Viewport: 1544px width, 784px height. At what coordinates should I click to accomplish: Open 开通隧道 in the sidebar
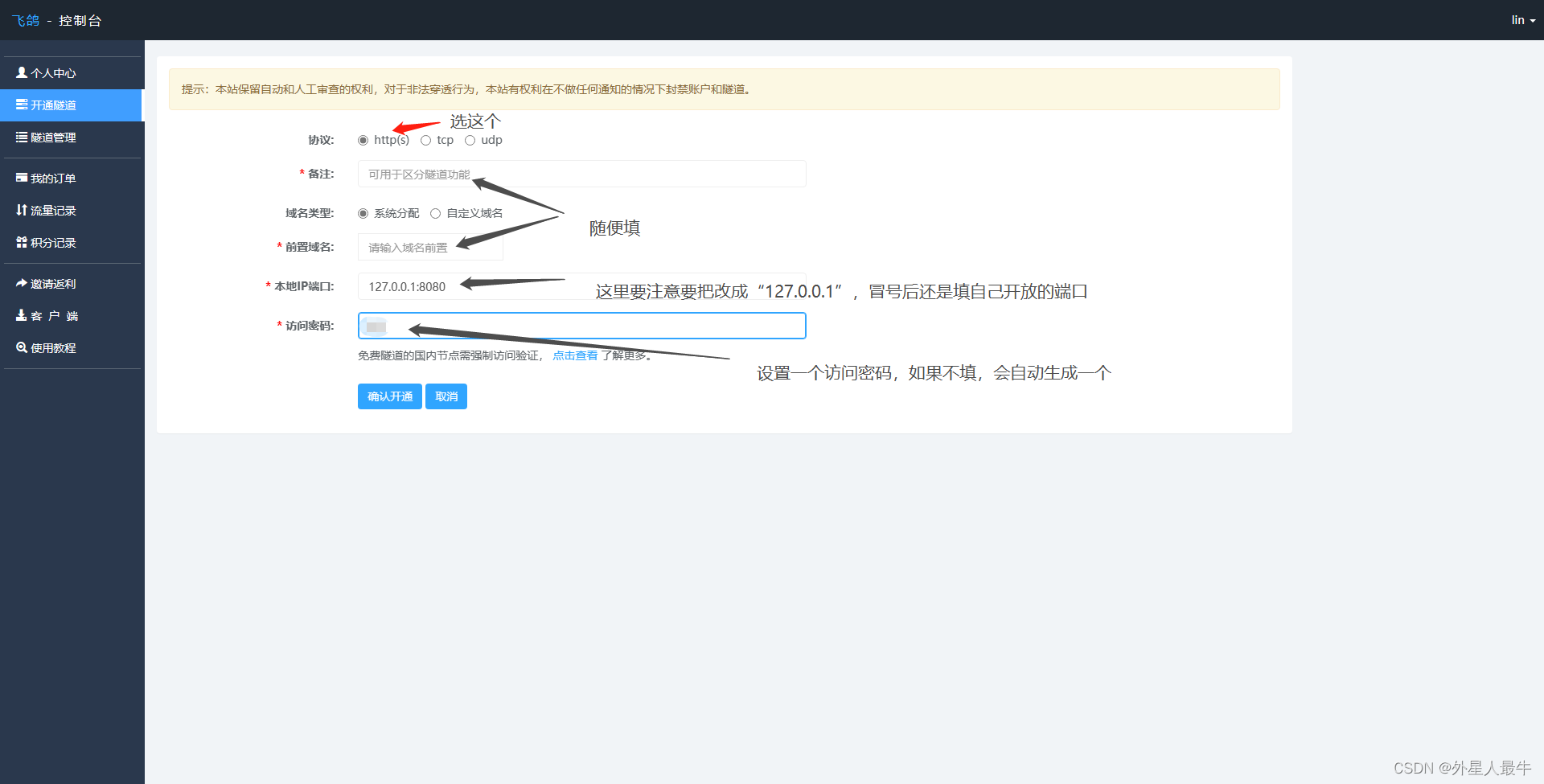(x=72, y=105)
